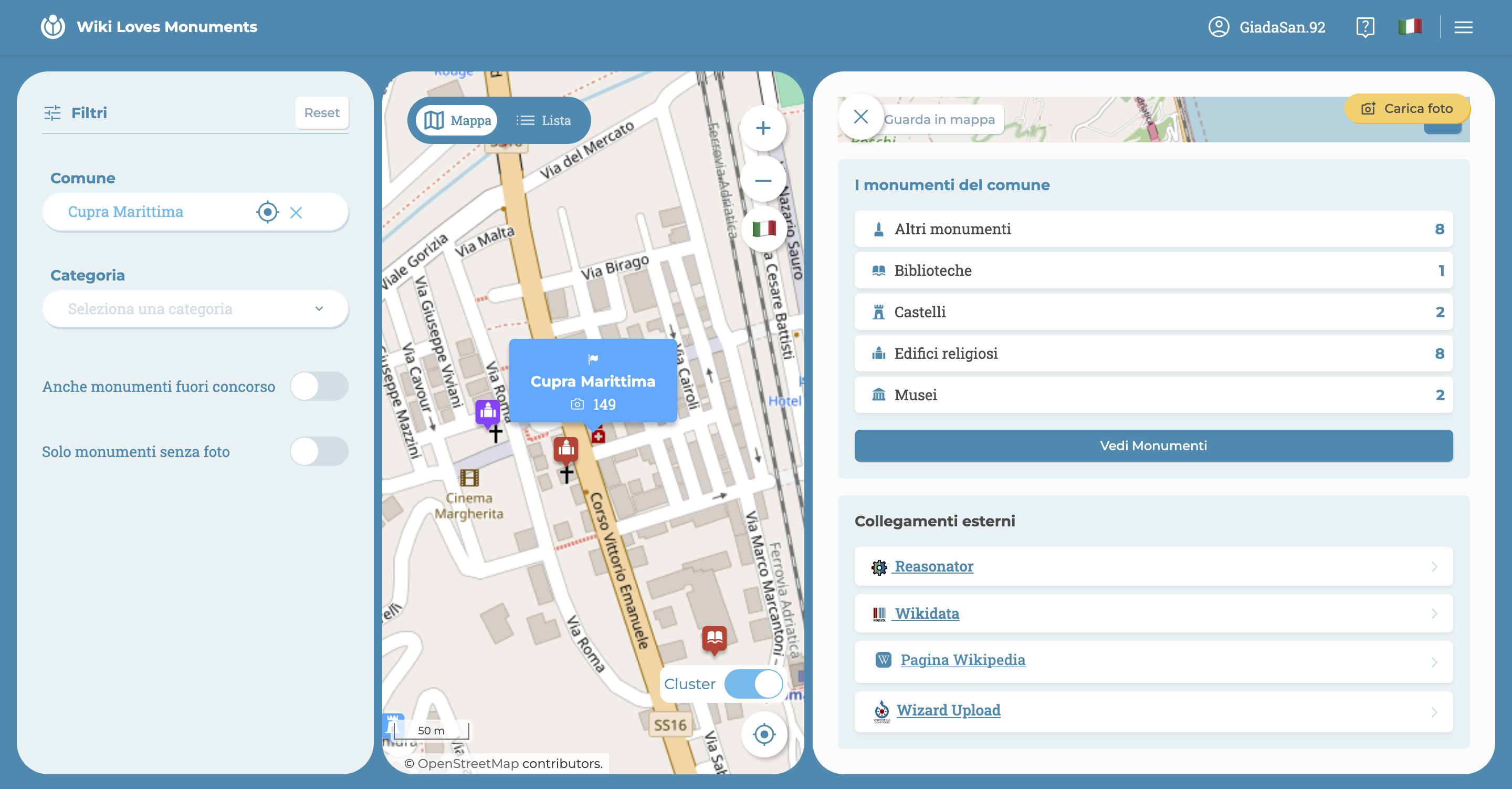
Task: Click the Italian flag button on map
Action: click(x=764, y=229)
